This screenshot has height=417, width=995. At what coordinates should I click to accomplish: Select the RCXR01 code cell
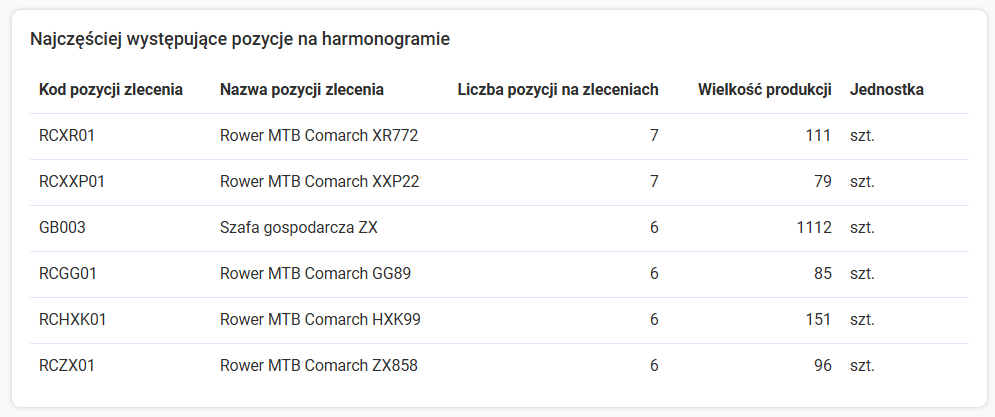coord(67,136)
